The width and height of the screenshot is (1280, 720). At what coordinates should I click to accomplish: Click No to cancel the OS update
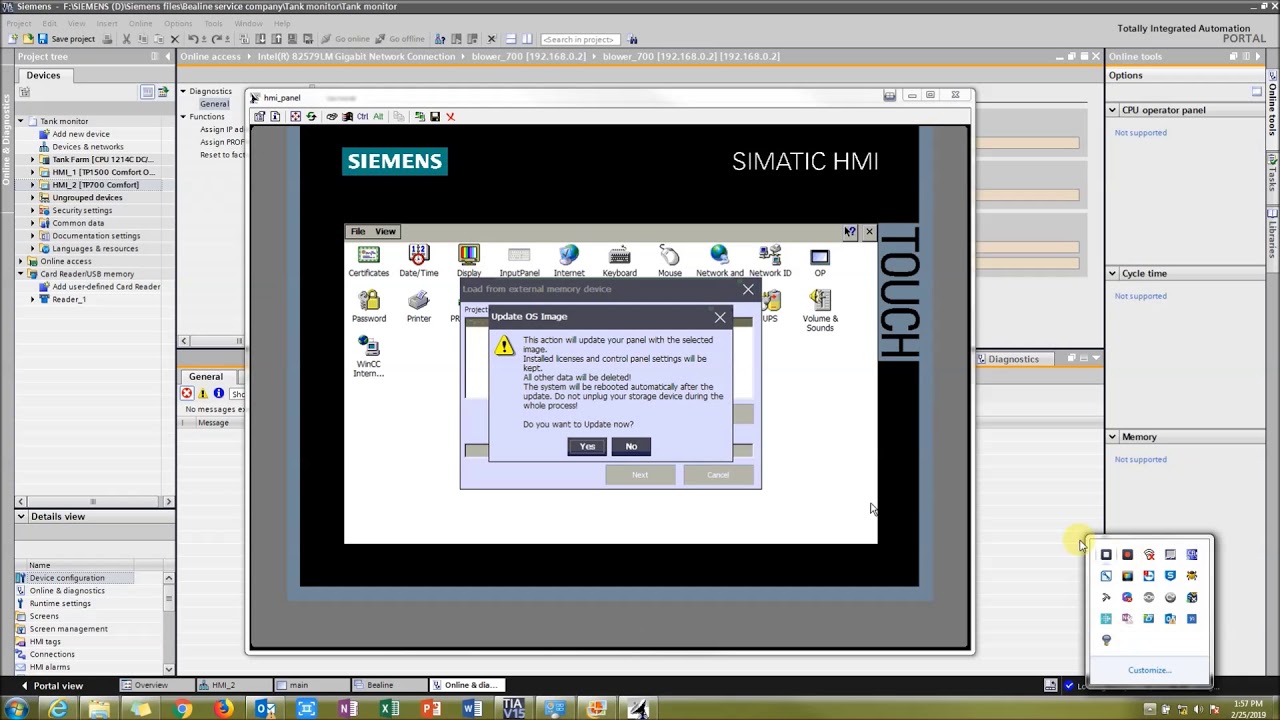[x=631, y=446]
